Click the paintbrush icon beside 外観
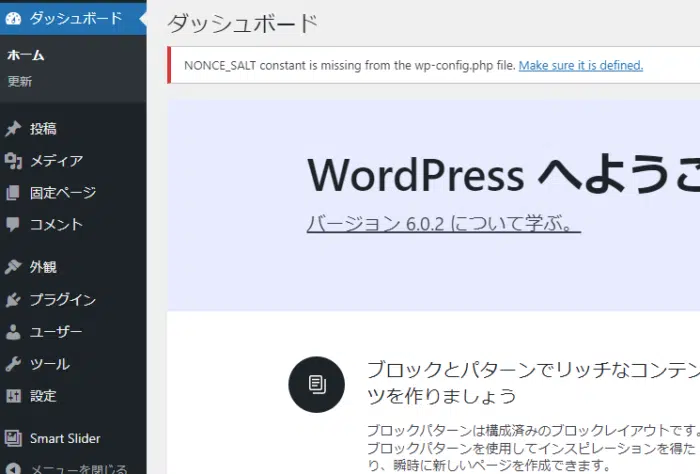This screenshot has height=474, width=700. [13, 267]
